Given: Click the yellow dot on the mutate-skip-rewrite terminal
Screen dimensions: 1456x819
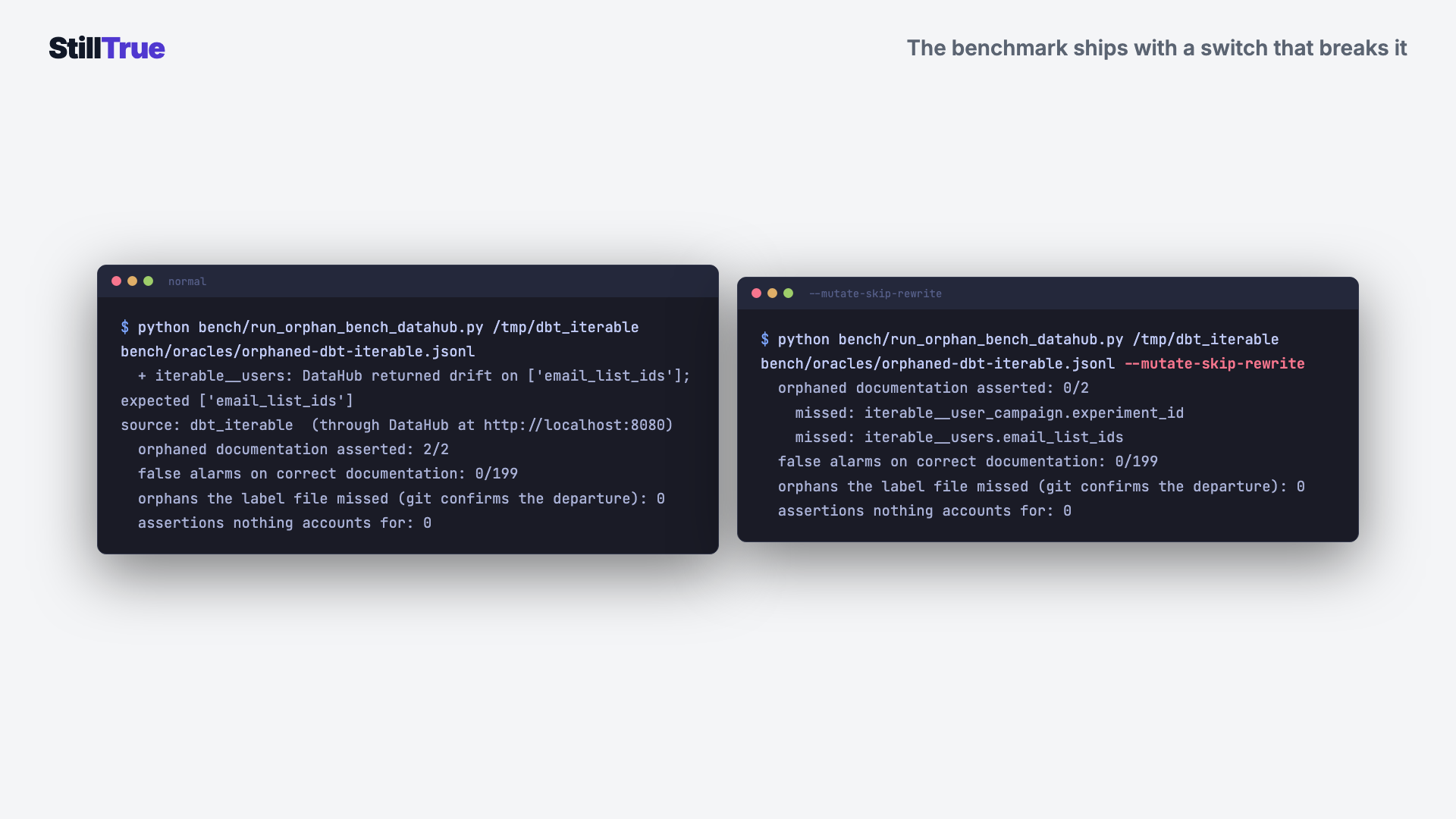Looking at the screenshot, I should tap(772, 293).
